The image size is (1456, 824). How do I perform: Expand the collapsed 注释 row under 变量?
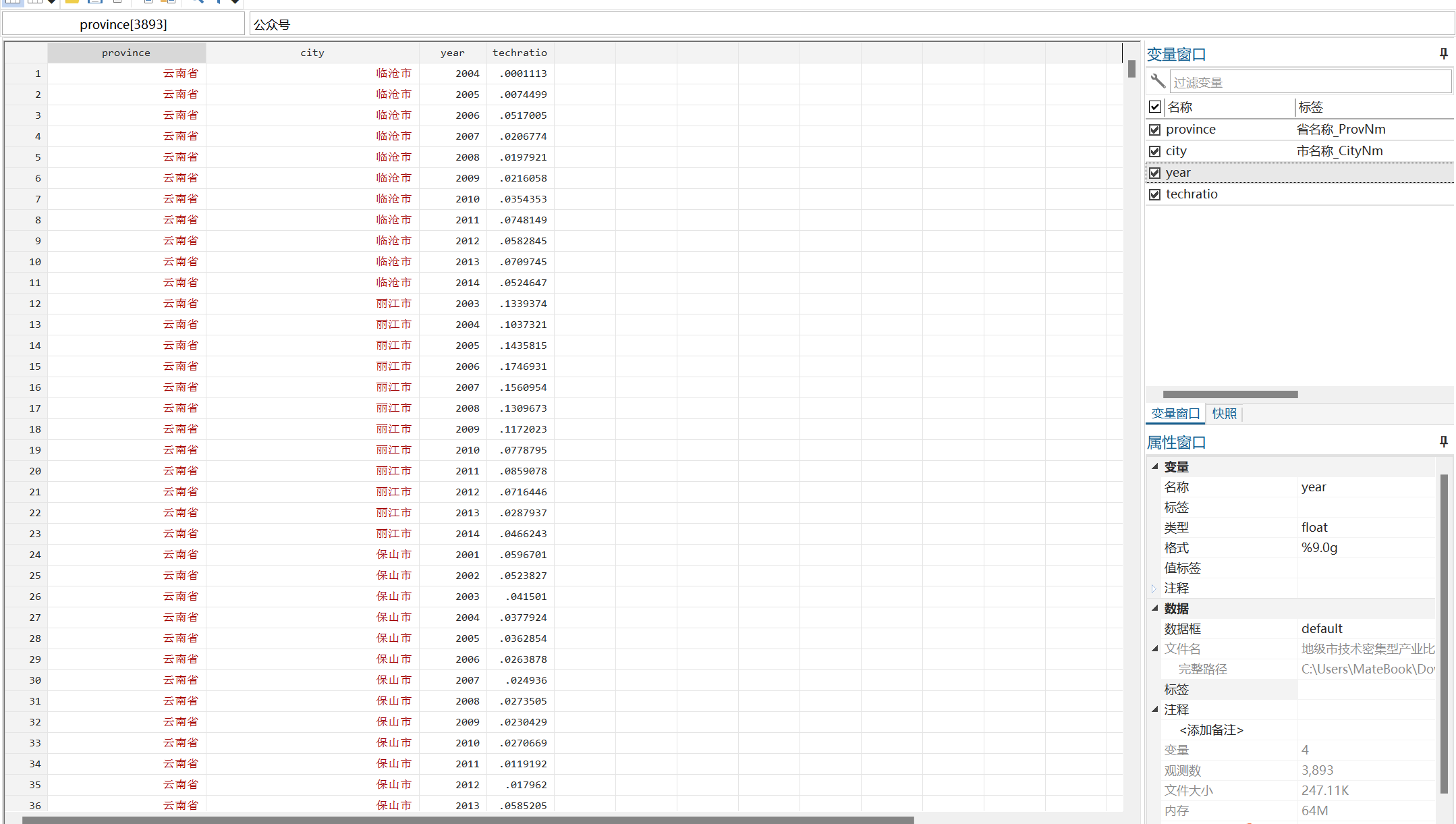pos(1154,588)
